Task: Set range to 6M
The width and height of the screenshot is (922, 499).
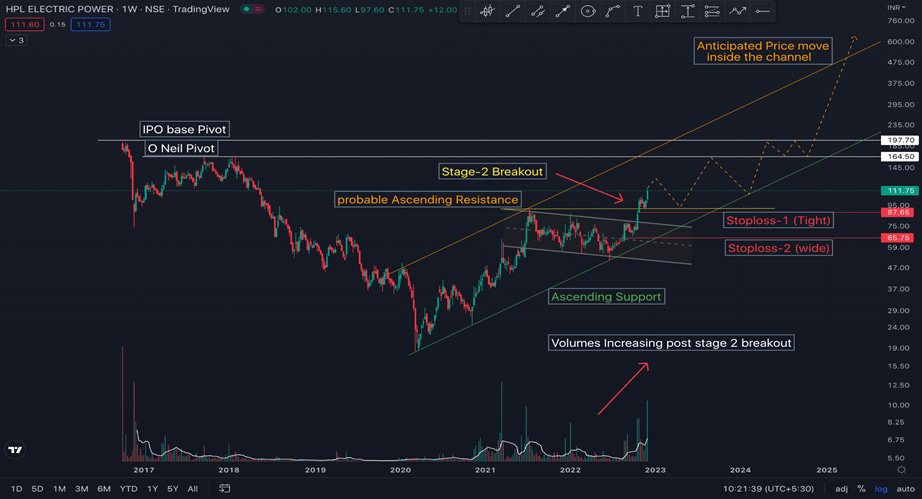Action: tap(104, 488)
